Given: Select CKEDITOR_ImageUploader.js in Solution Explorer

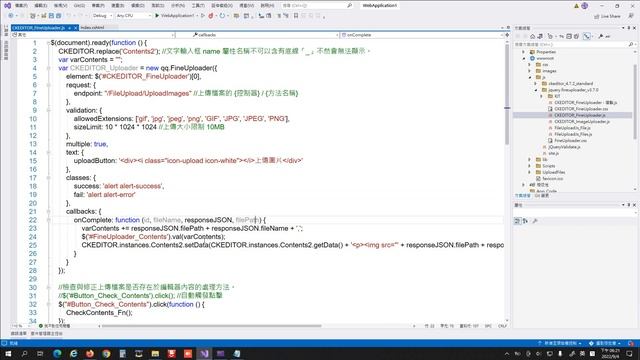Looking at the screenshot, I should 581,122.
